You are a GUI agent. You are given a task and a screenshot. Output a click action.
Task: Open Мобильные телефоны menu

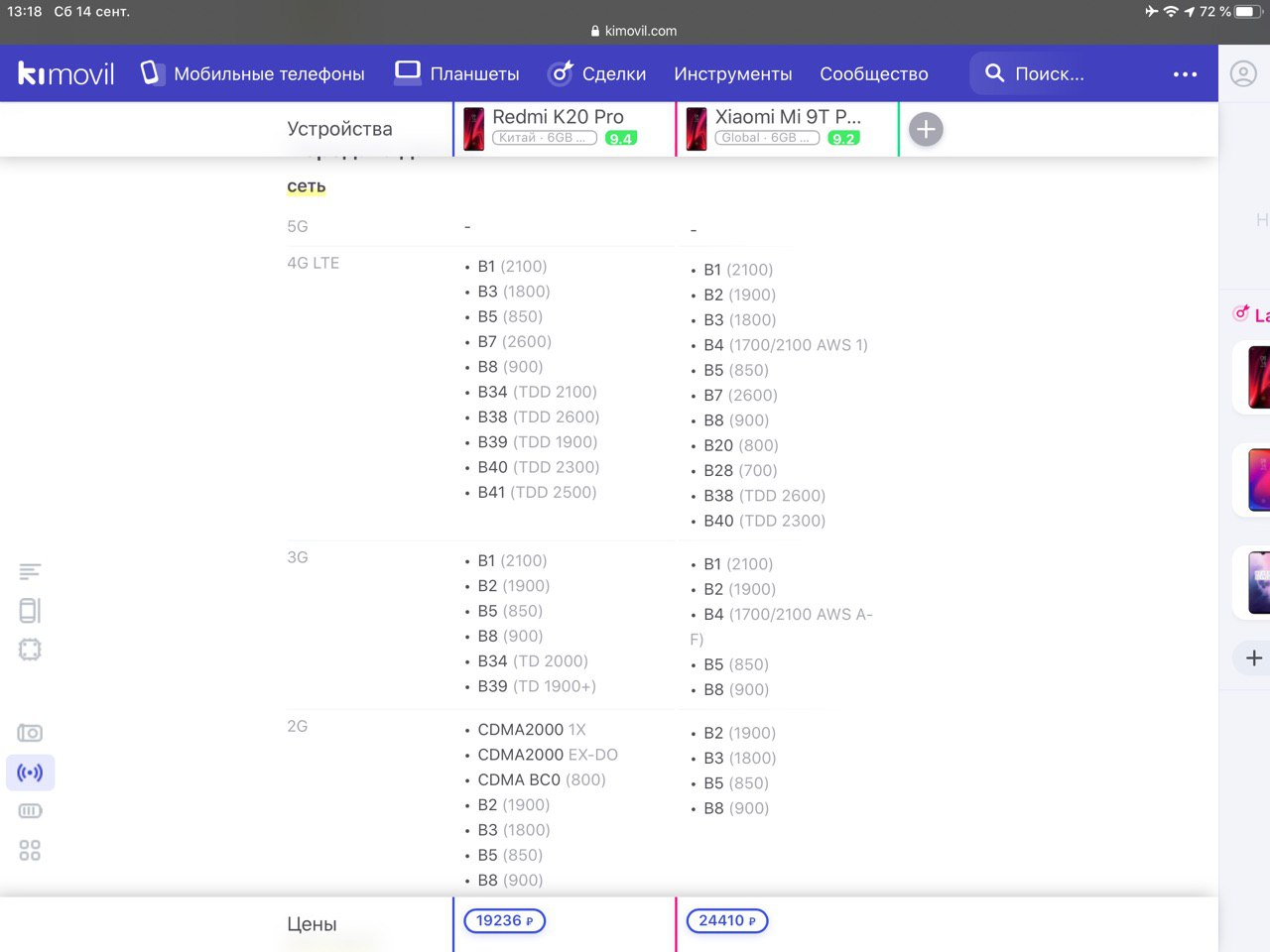coord(253,73)
